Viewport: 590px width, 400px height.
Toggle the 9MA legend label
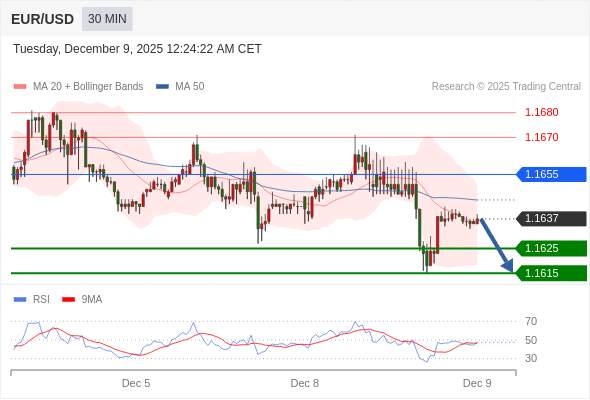click(x=92, y=300)
